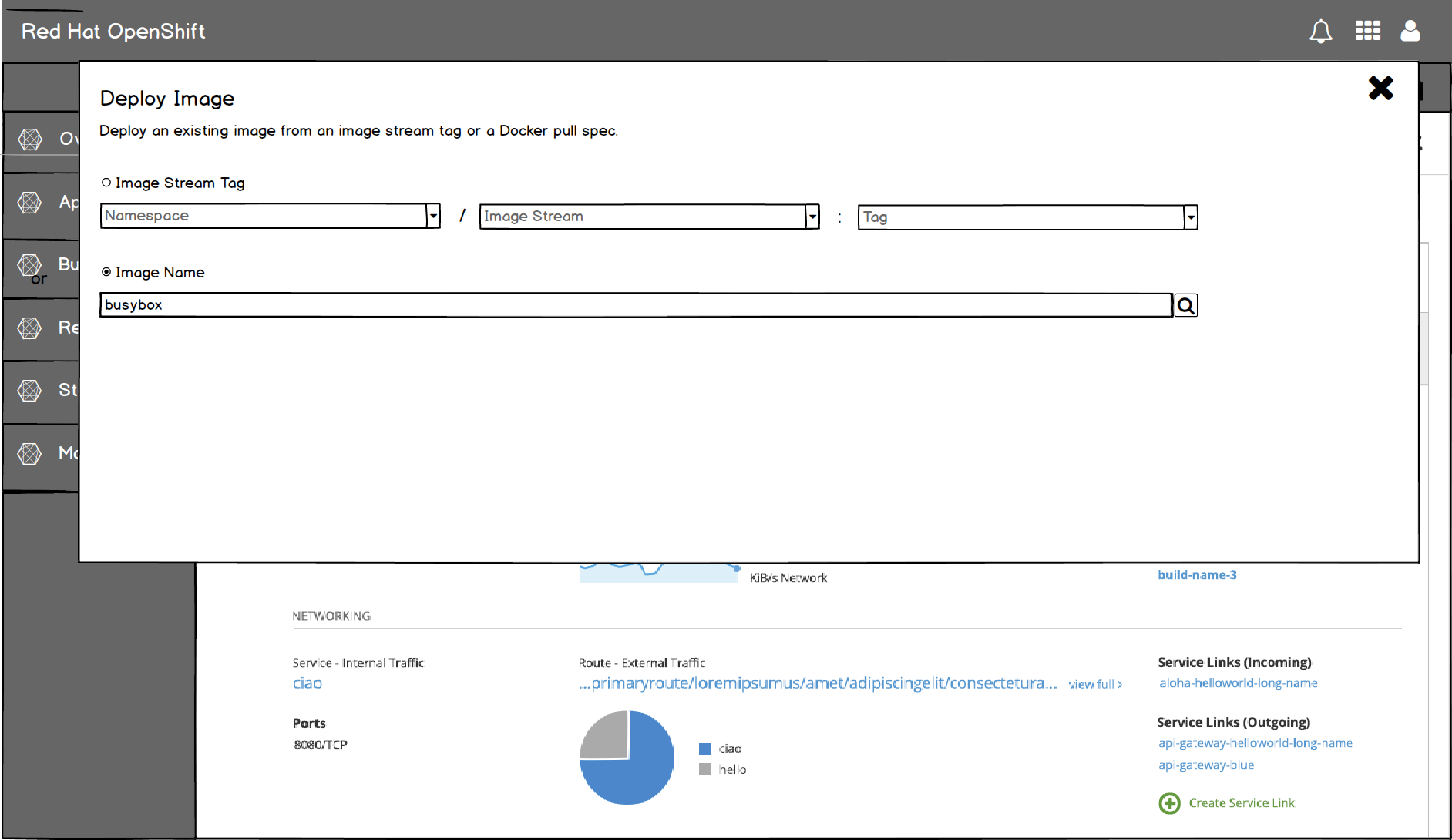The width and height of the screenshot is (1452, 840).
Task: Open the Resources sidebar icon
Action: click(30, 328)
